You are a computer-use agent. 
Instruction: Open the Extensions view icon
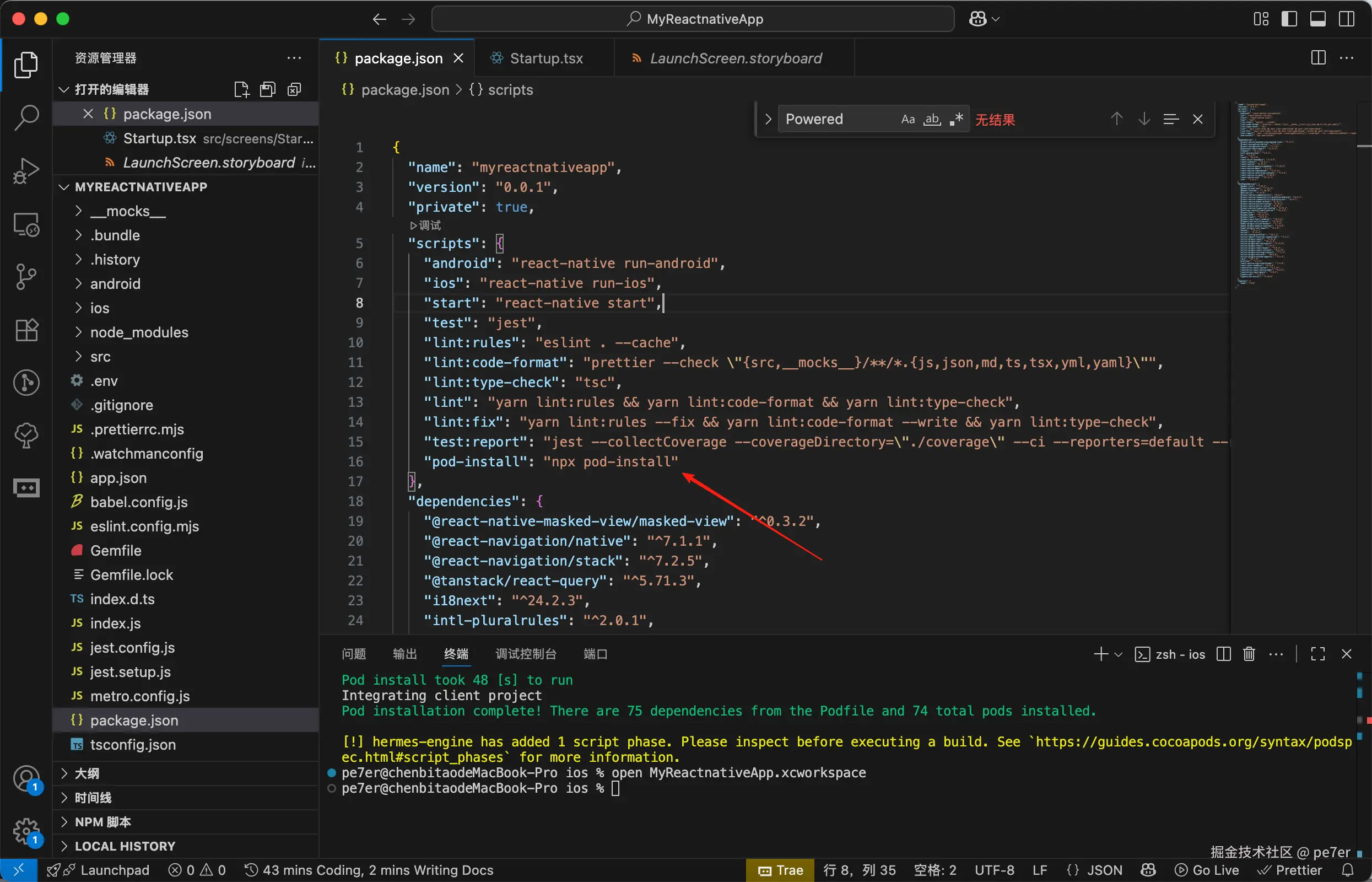coord(26,330)
